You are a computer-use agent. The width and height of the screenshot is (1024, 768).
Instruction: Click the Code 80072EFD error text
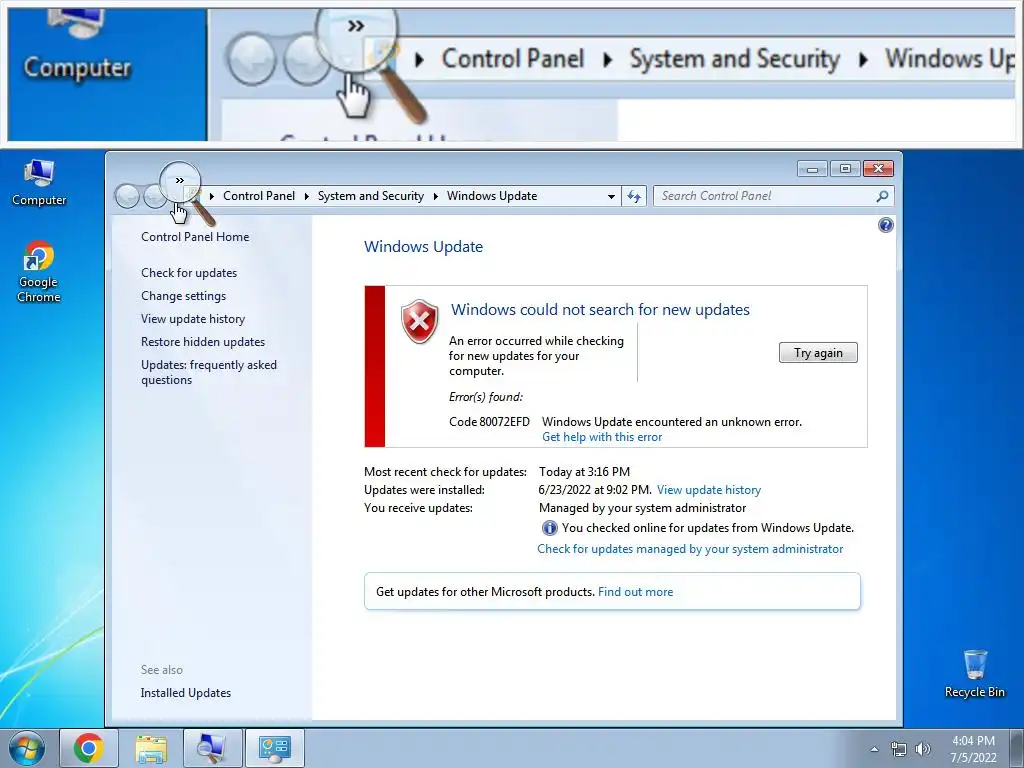(489, 422)
